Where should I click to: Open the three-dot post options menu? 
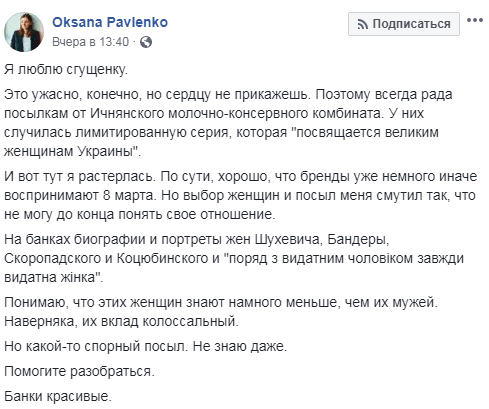tap(475, 20)
